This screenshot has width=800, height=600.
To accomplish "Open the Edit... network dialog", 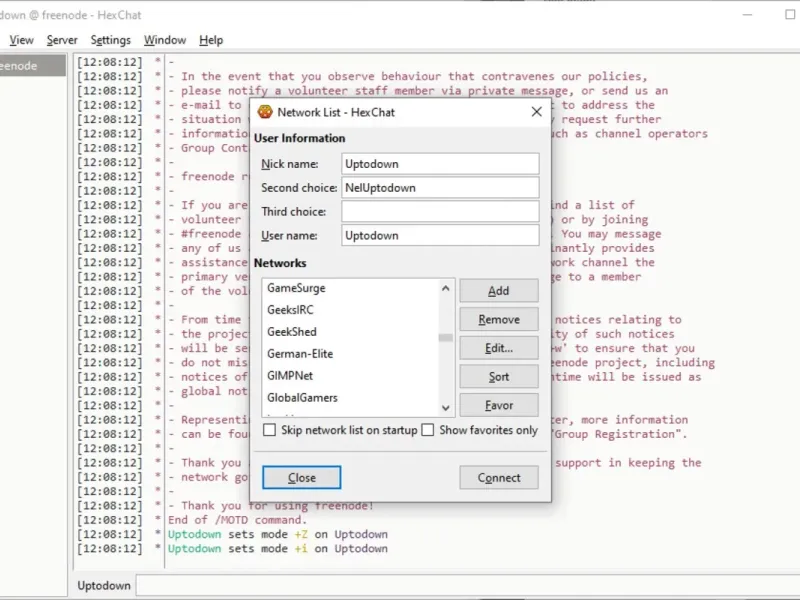I will (x=498, y=348).
